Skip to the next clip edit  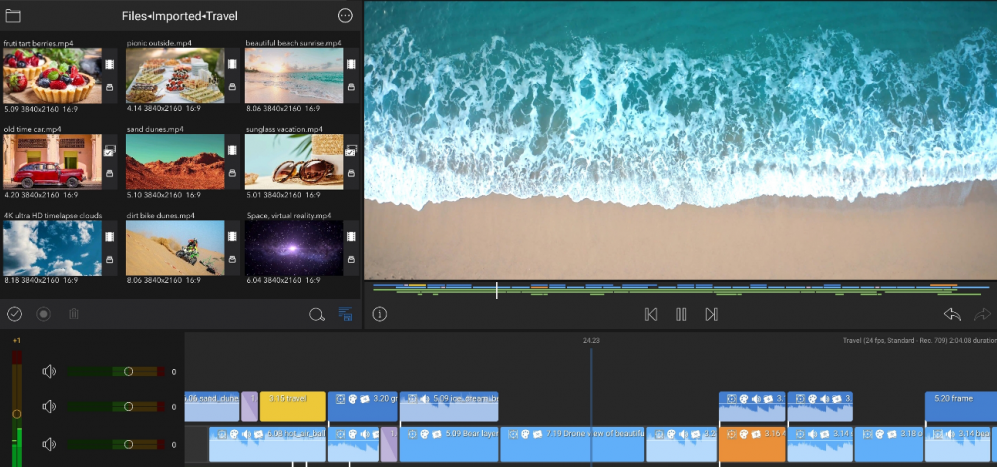coord(711,314)
